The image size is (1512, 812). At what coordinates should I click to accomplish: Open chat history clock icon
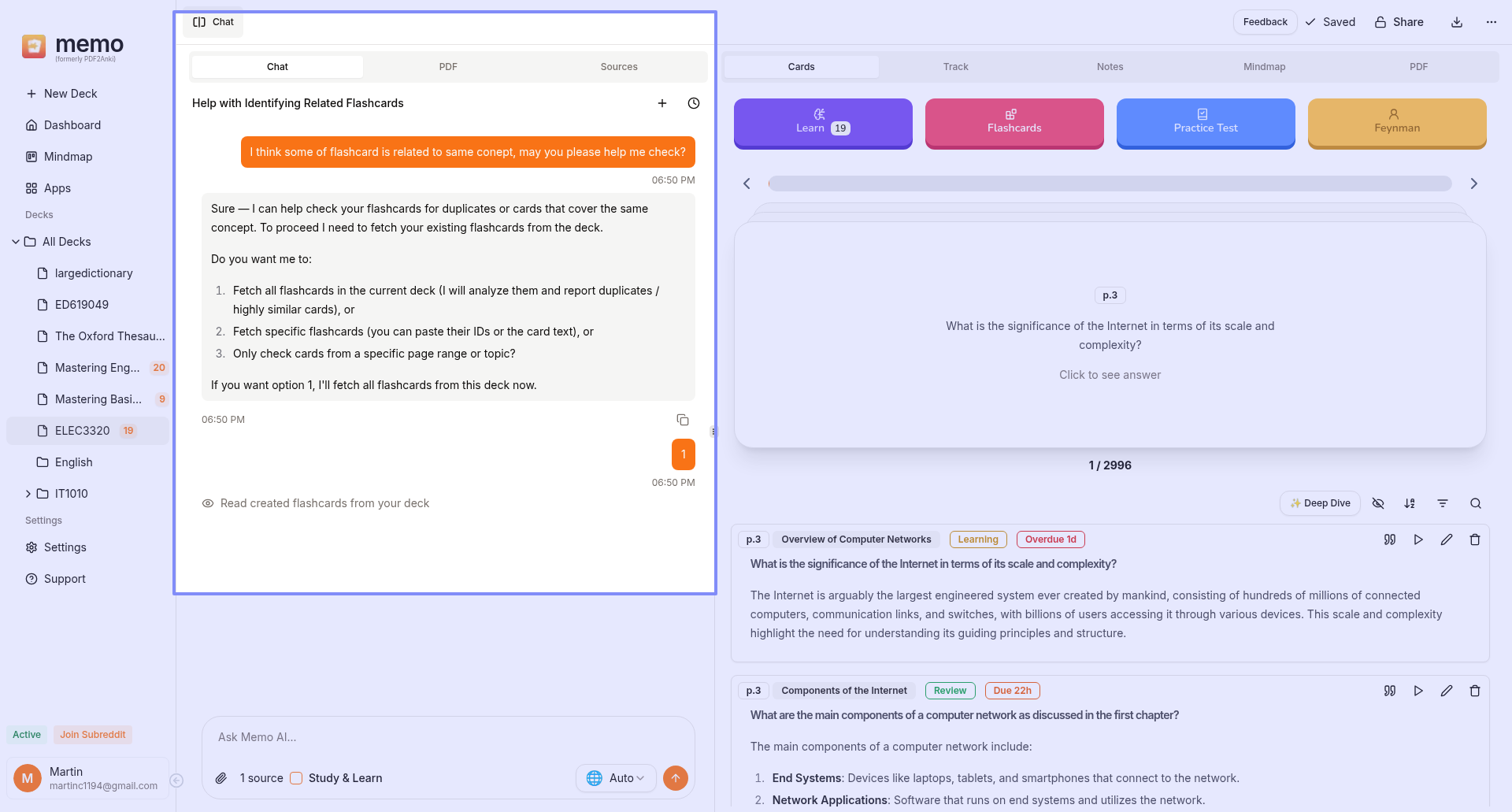point(693,103)
